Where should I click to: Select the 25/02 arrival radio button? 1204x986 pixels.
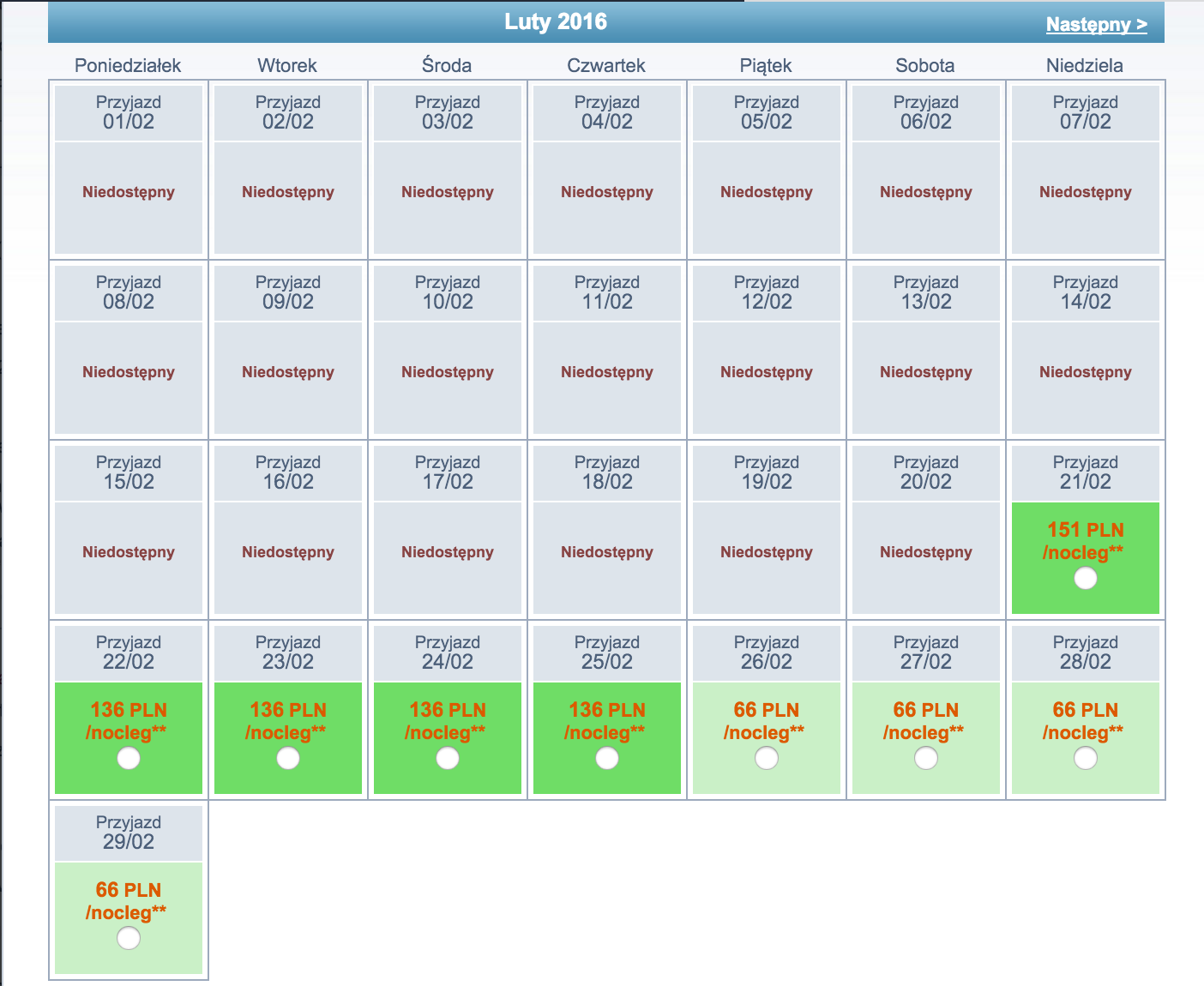[x=607, y=758]
